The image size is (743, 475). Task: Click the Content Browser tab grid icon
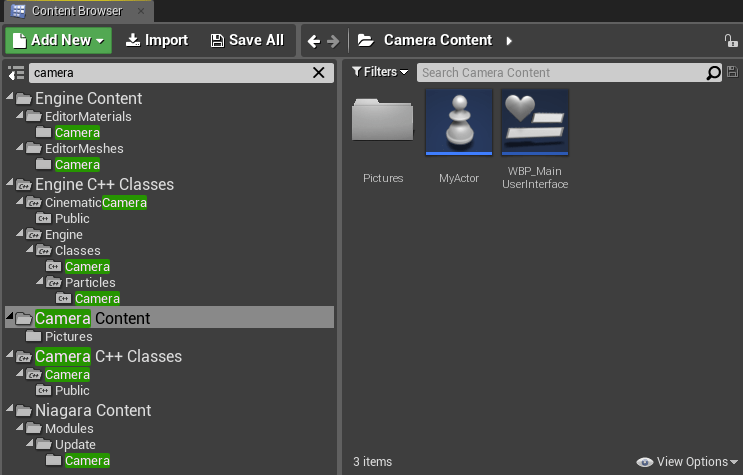pos(18,11)
